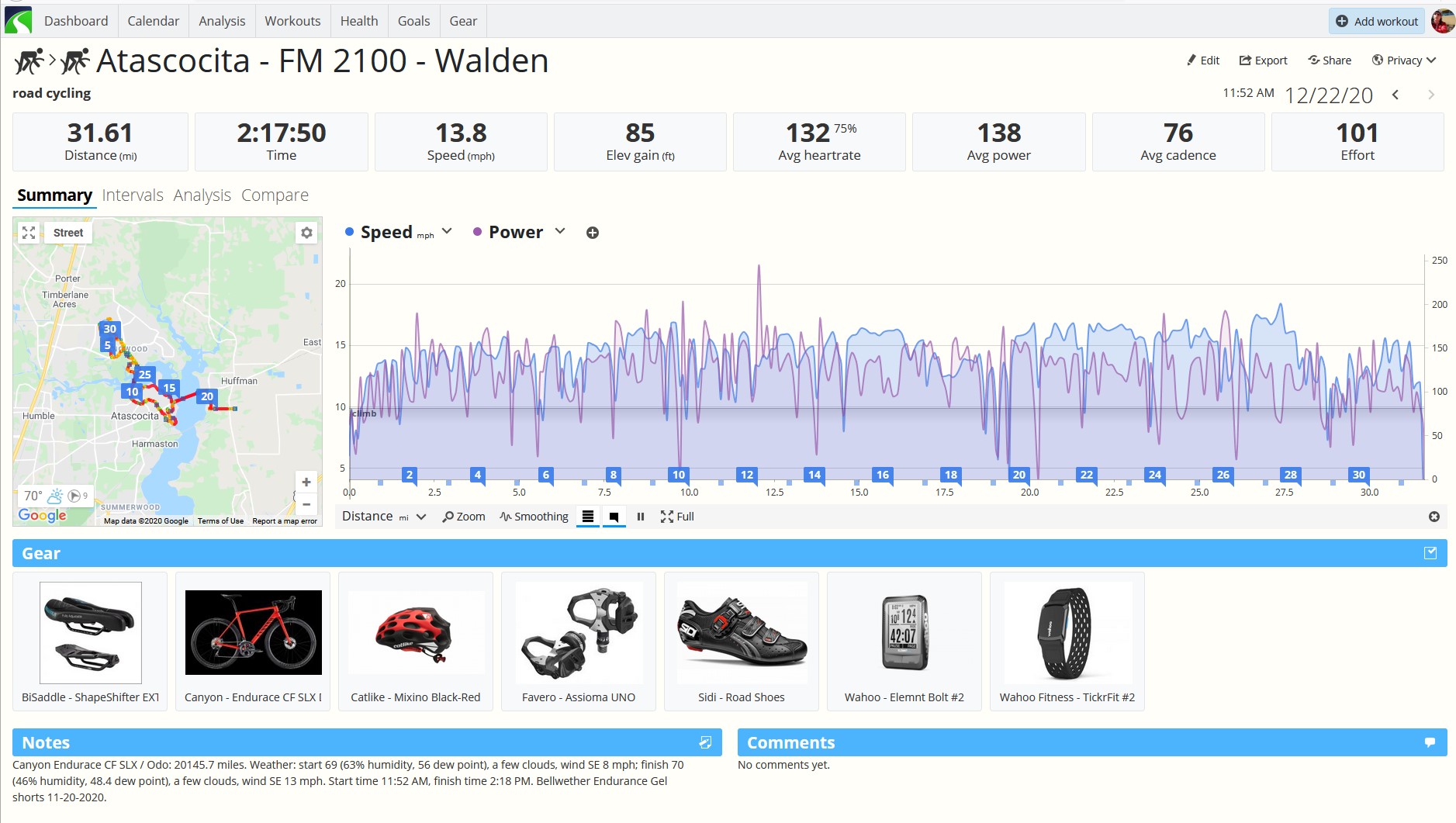Screen dimensions: 1456x823
Task: Expand the map to fullscreen
Action: [29, 233]
